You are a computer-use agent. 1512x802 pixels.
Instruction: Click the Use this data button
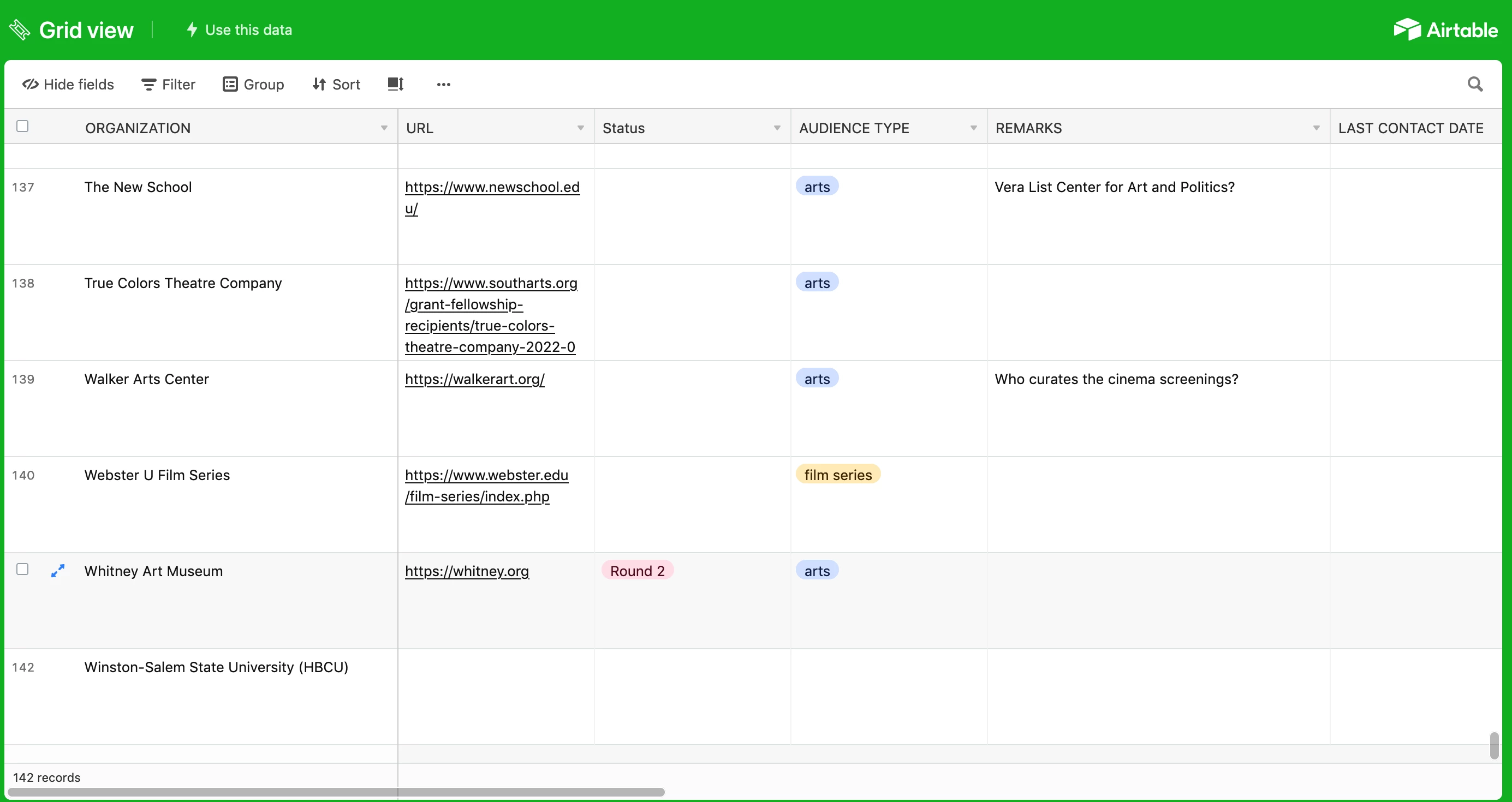239,29
